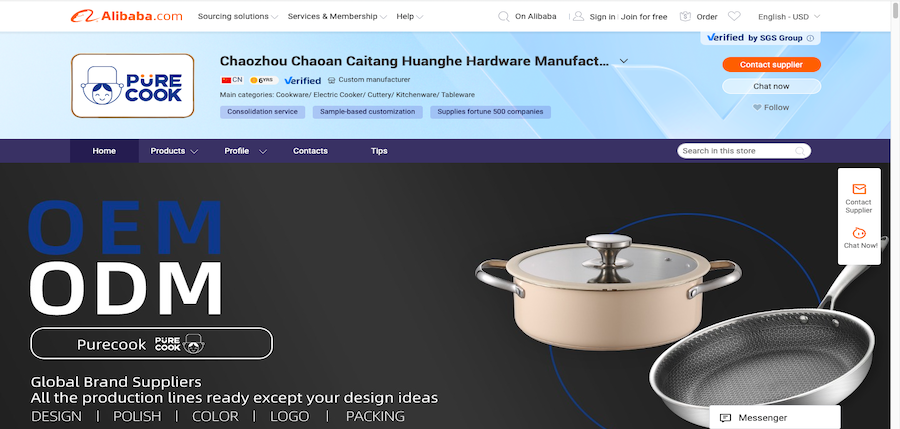Open the Services & Membership dropdown
Viewport: 900px width, 429px height.
pyautogui.click(x=337, y=17)
